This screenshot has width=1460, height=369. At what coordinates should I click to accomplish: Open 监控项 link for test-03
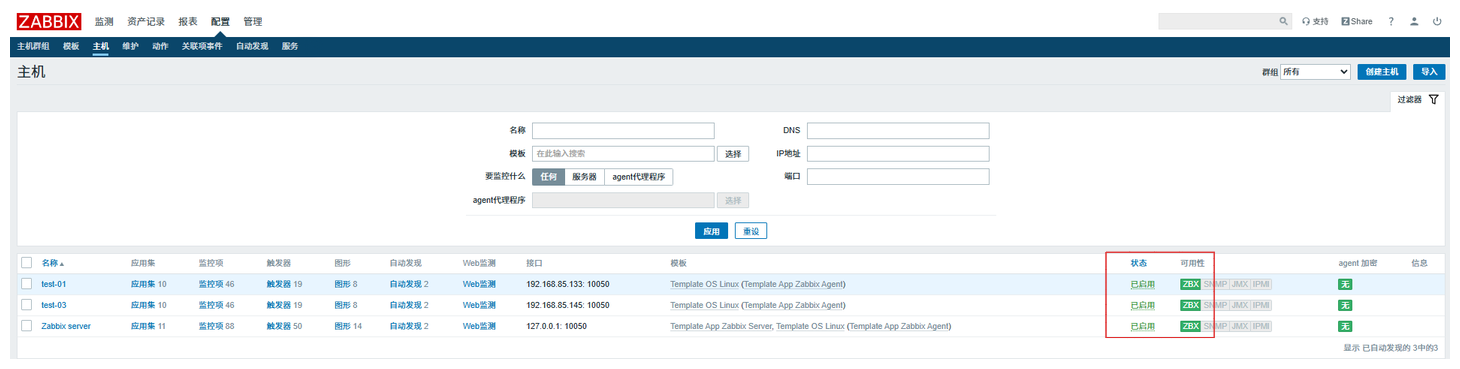209,305
